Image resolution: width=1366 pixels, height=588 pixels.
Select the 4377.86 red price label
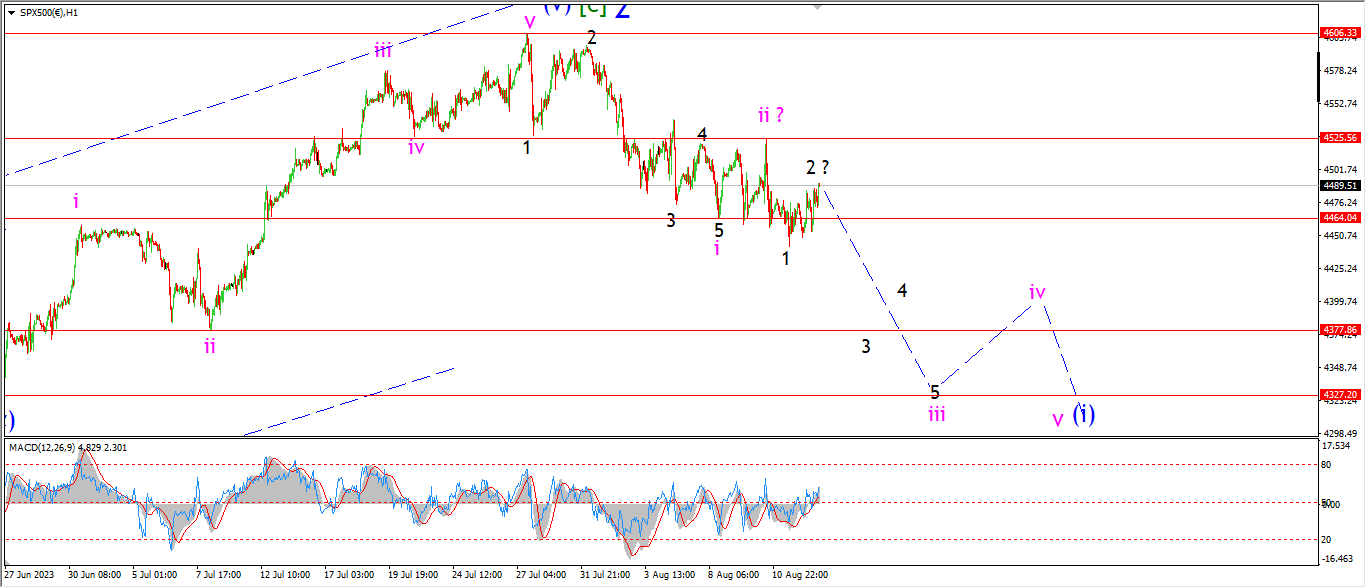pos(1341,329)
